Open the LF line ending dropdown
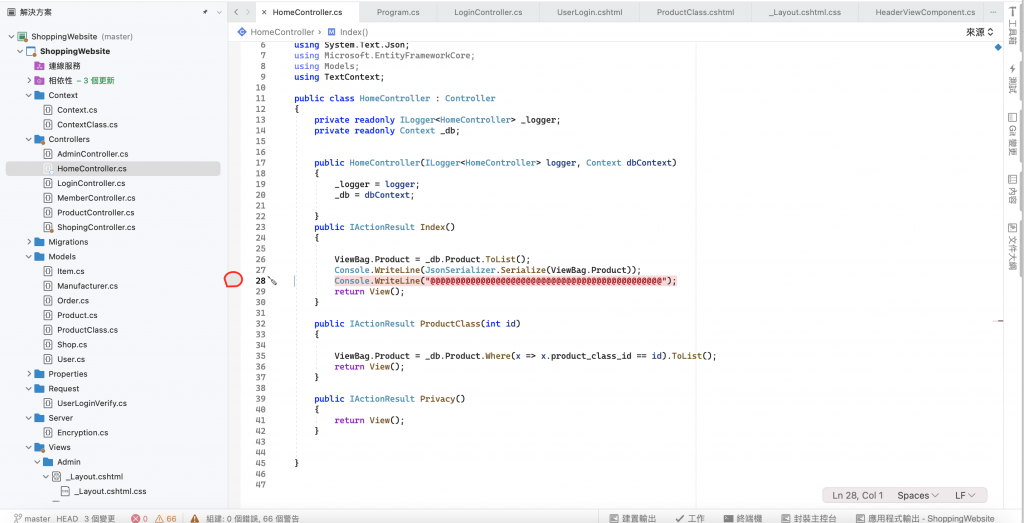This screenshot has height=523, width=1024. coord(965,496)
